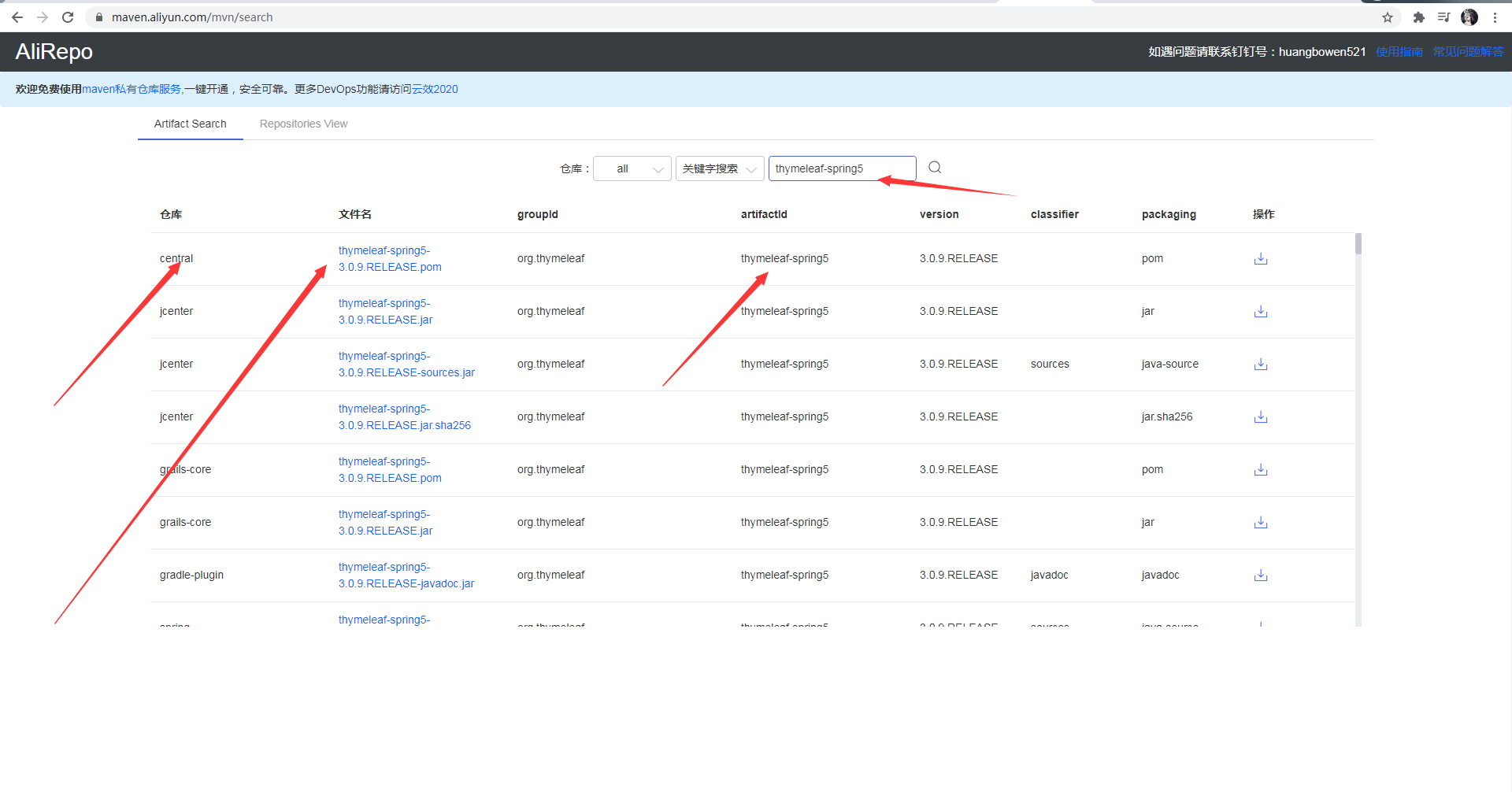Open the 关键字搜索 search type dropdown
Screen dimensions: 1512x792
[x=720, y=168]
